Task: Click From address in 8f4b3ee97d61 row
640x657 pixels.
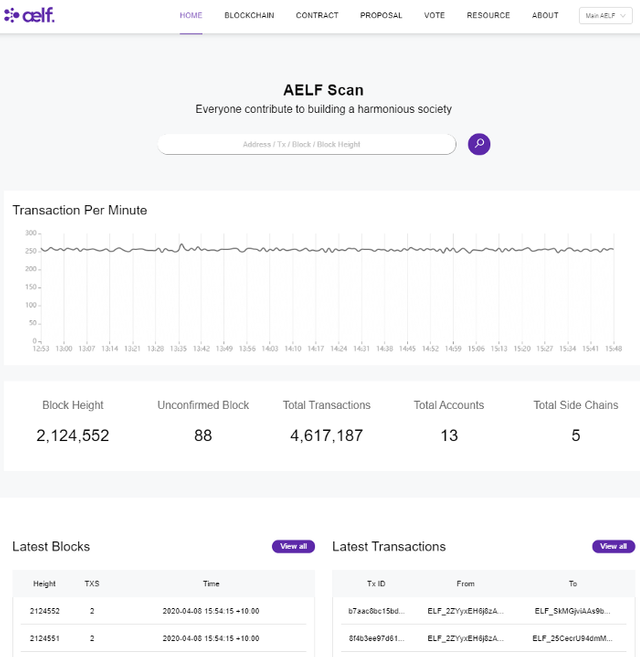Action: [466, 638]
